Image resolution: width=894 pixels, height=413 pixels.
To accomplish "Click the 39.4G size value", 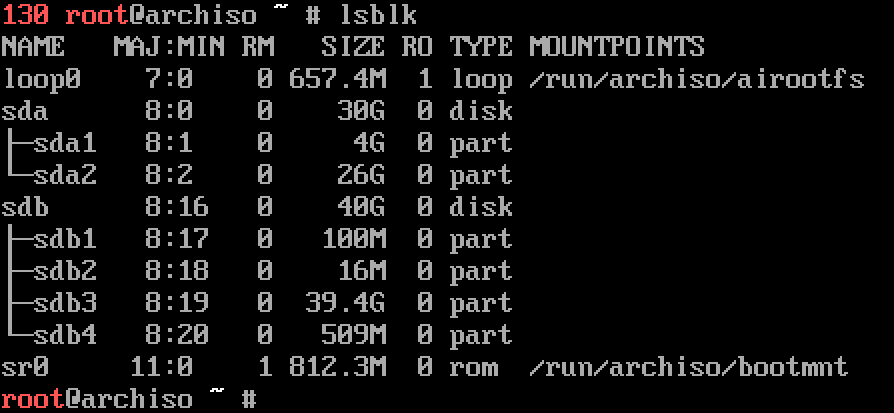I will coord(346,303).
